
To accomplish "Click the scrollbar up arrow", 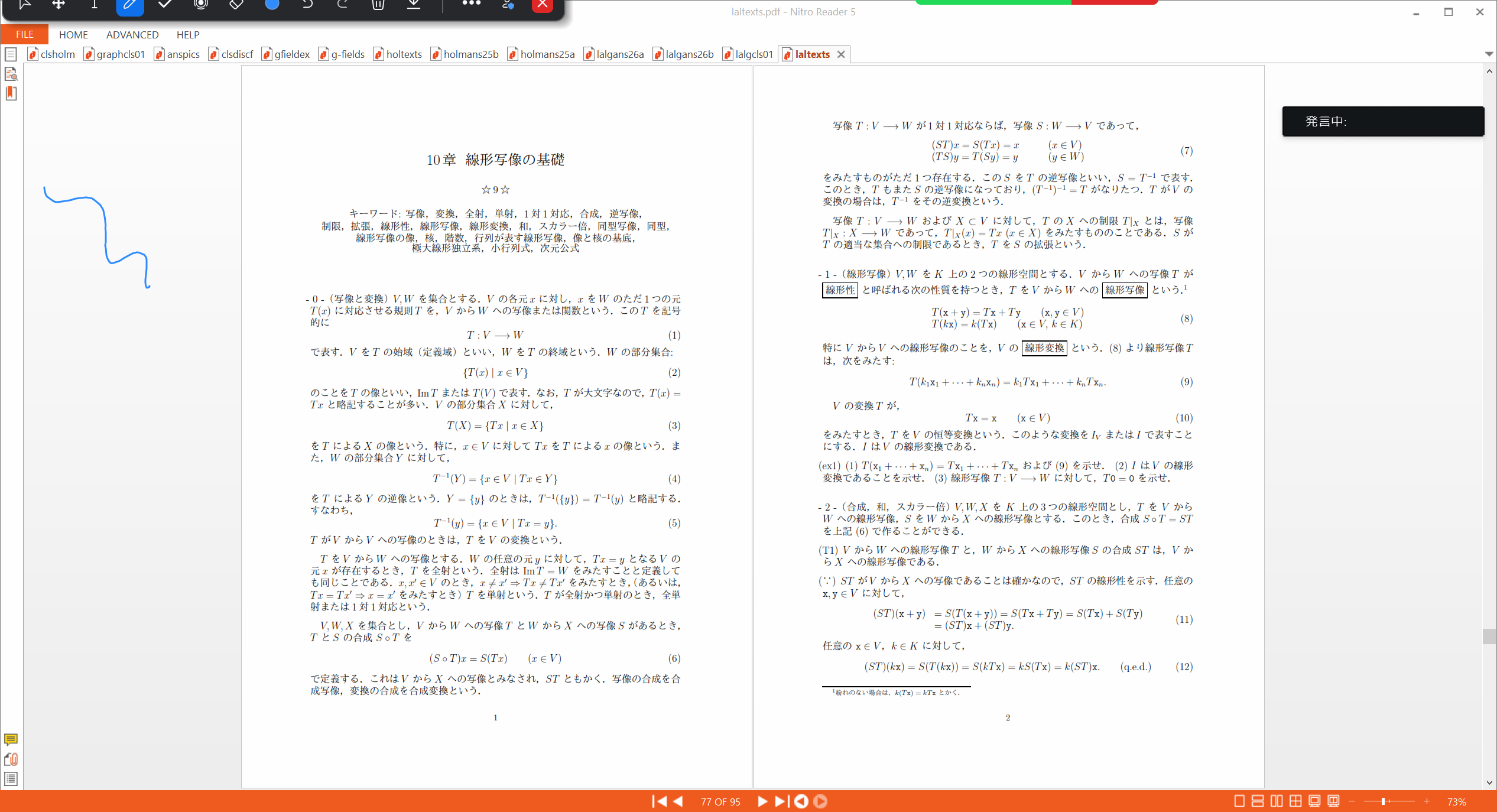I will (x=1489, y=72).
